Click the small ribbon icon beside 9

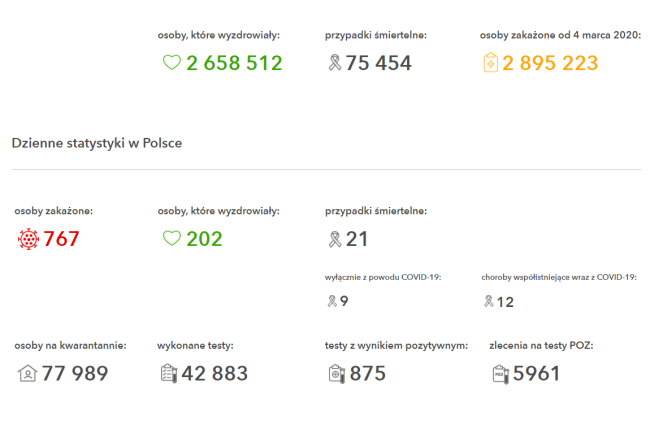tap(331, 301)
